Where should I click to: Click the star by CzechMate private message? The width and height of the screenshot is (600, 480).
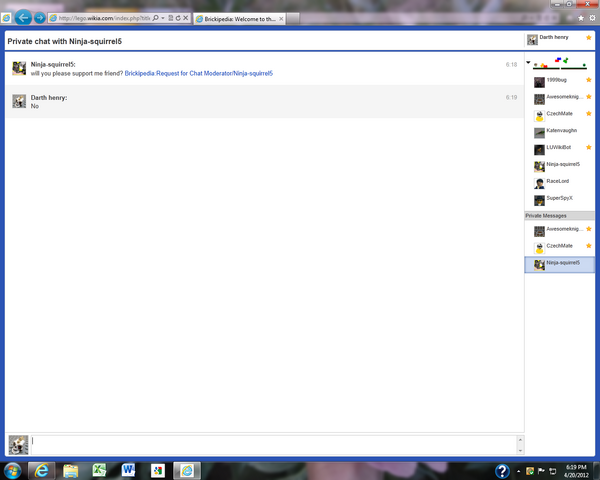589,245
